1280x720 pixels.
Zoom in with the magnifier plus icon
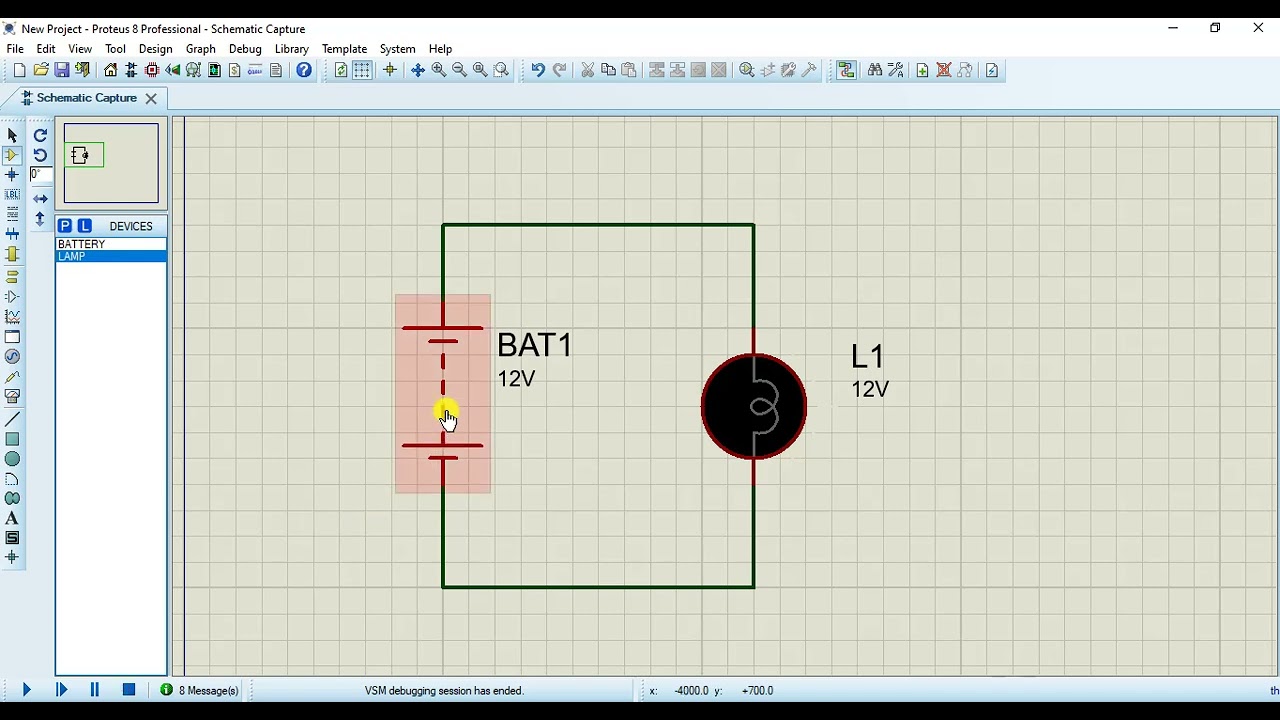click(439, 70)
